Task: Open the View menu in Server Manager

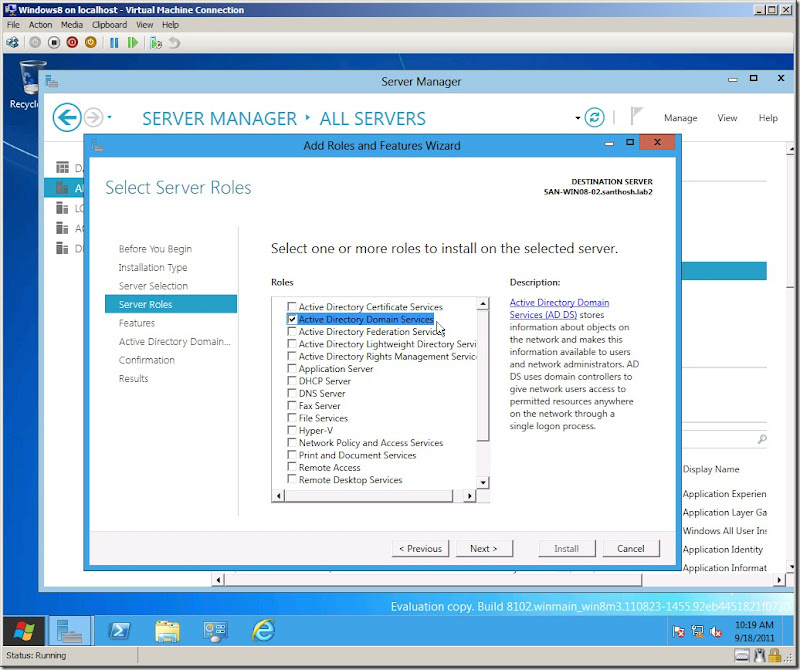Action: (x=727, y=118)
